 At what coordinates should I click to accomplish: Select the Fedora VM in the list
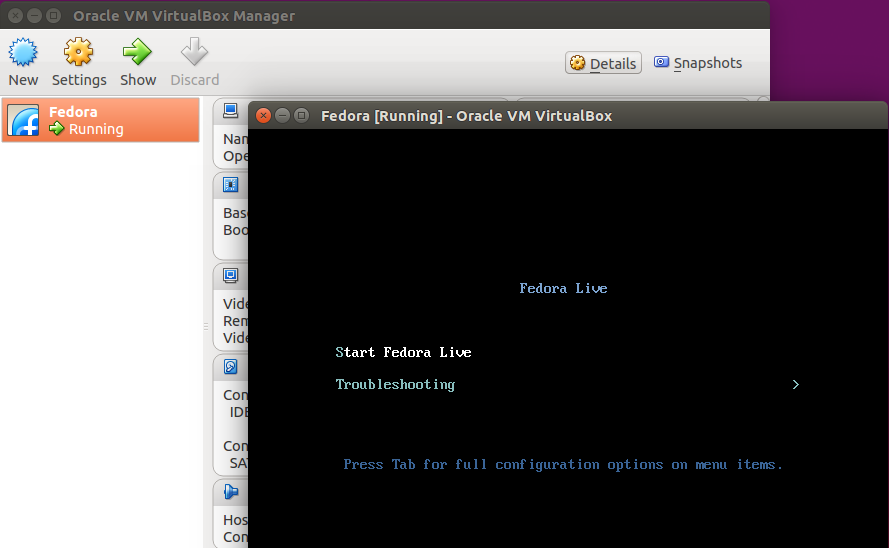coord(100,120)
